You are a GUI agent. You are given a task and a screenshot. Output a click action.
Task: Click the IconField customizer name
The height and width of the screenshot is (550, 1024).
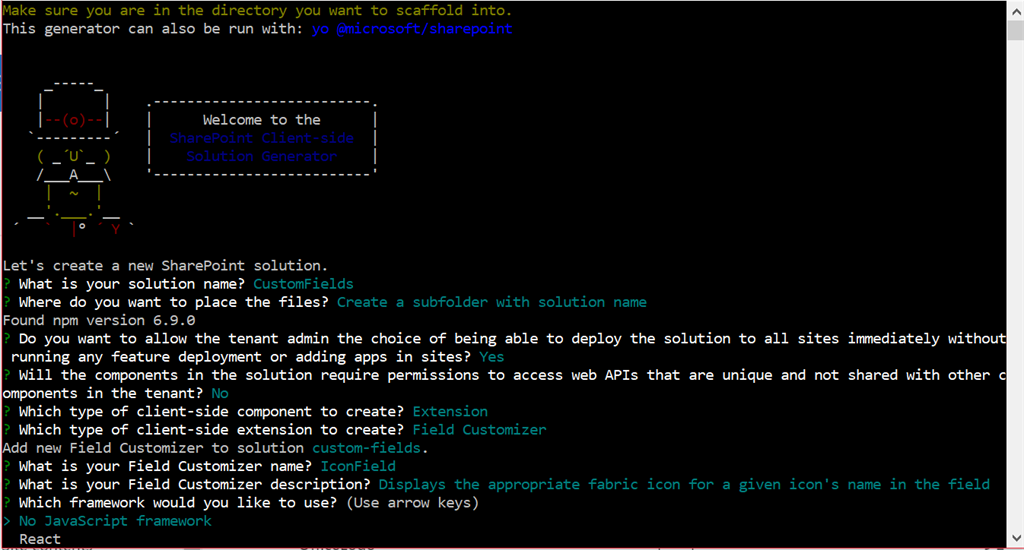pyautogui.click(x=358, y=466)
